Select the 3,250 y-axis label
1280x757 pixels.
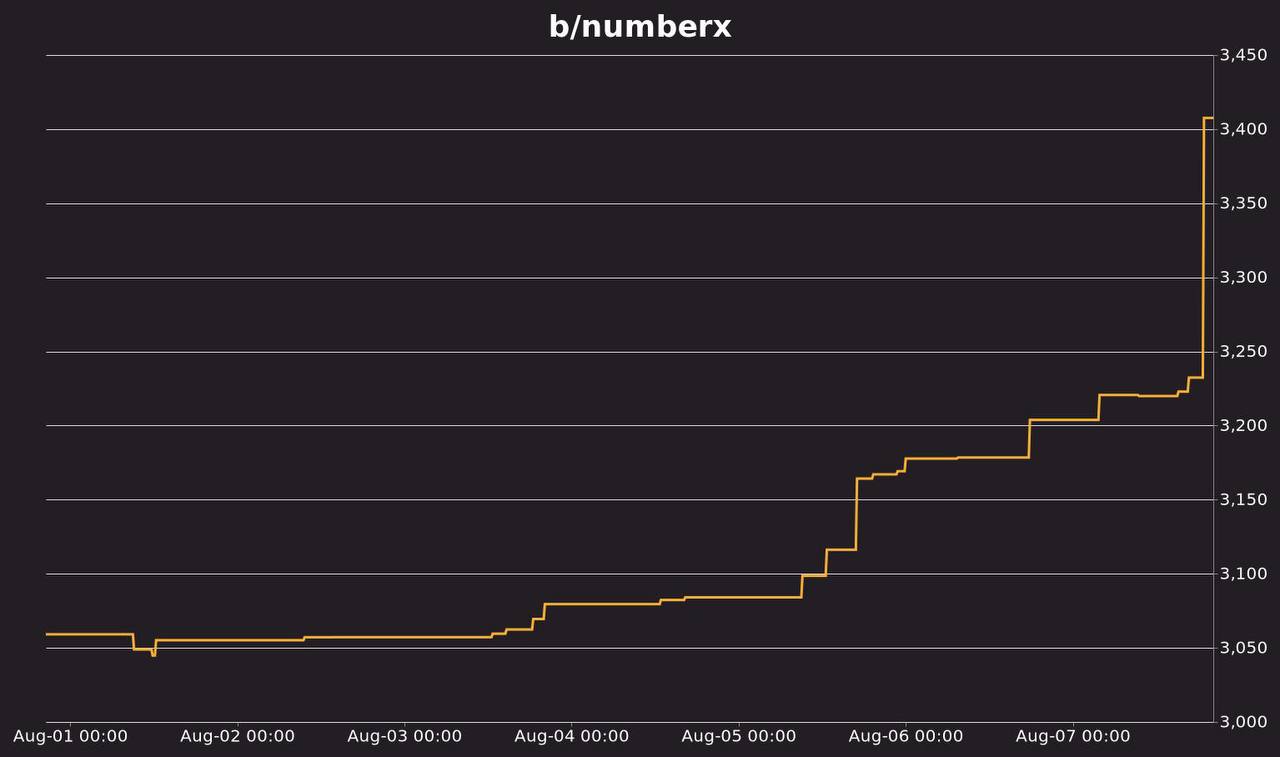(x=1244, y=352)
